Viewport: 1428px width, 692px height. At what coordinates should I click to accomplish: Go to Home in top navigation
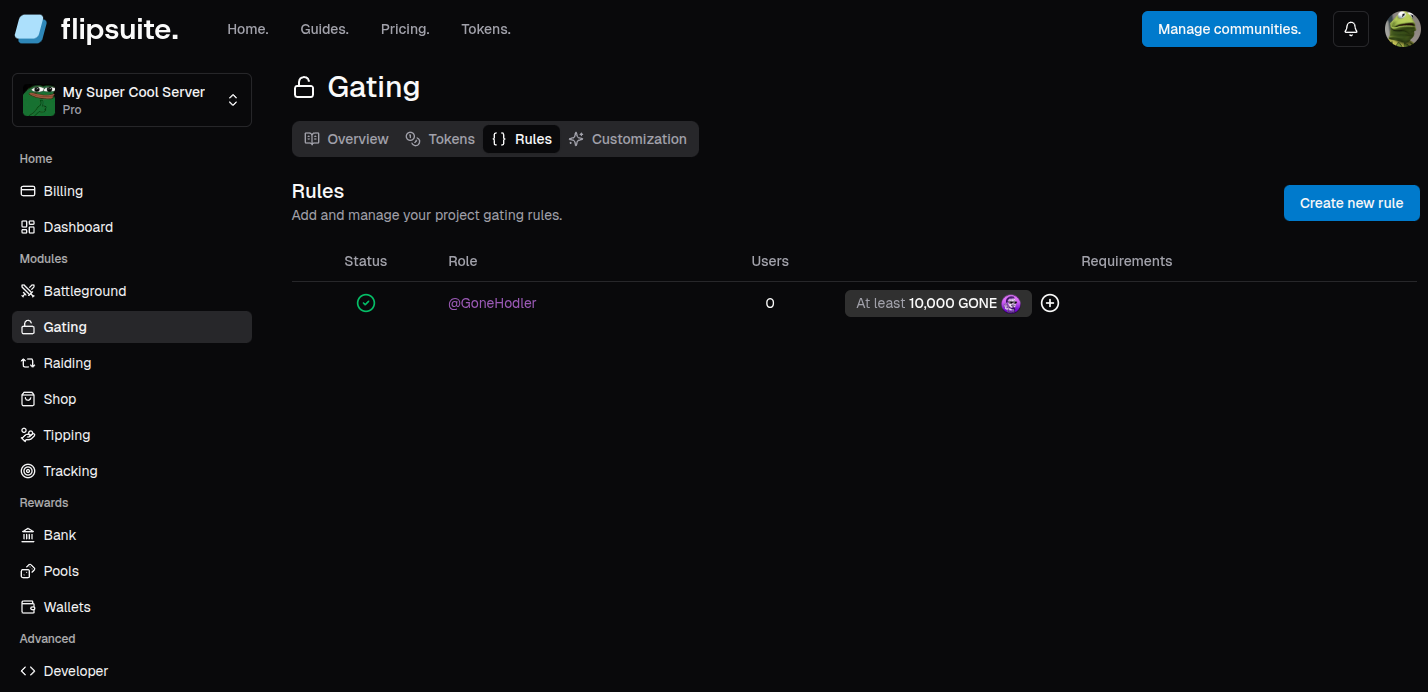click(248, 29)
